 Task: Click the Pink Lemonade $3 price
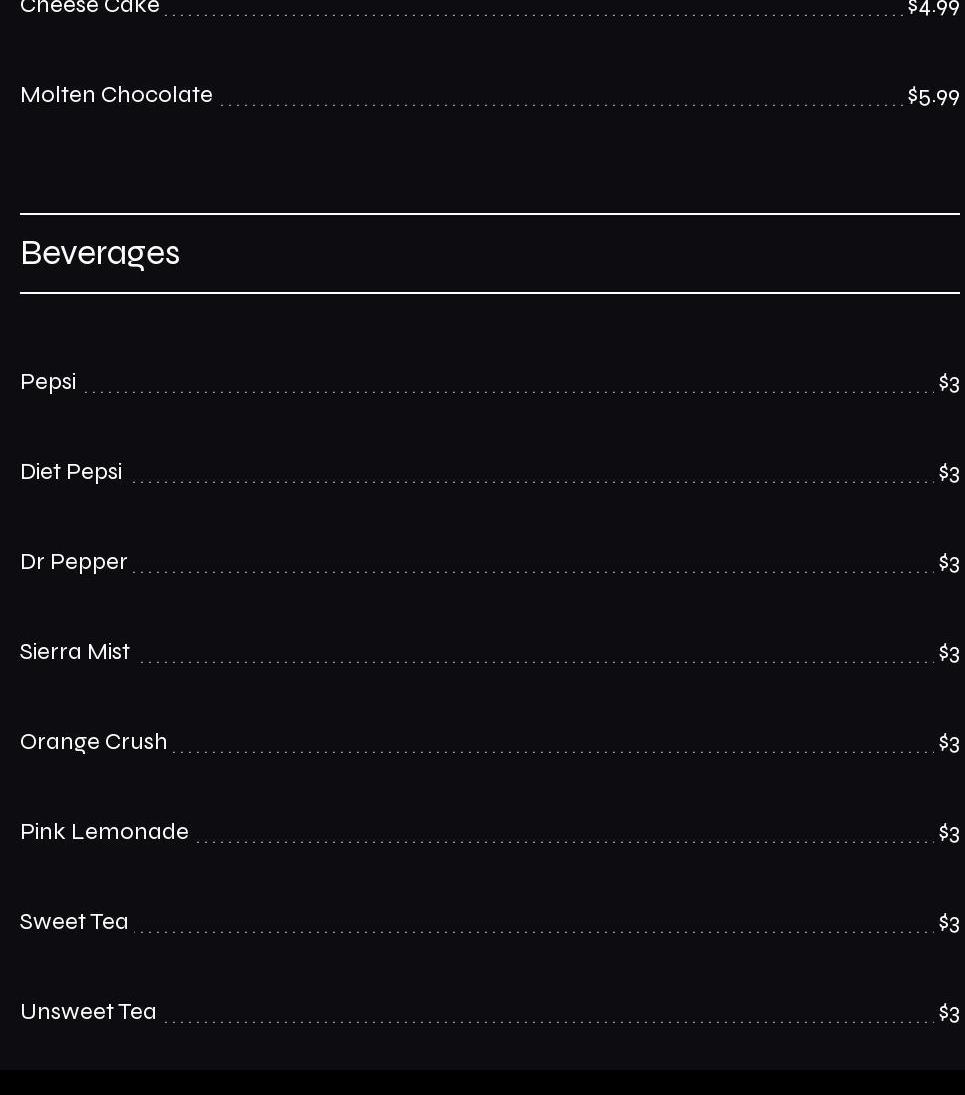click(x=949, y=833)
